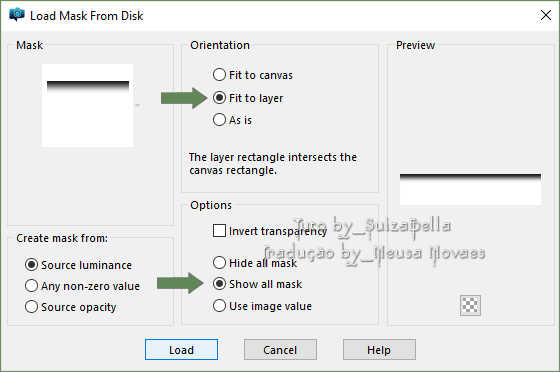The image size is (560, 372).
Task: Click the mask preview image
Action: [x=470, y=190]
